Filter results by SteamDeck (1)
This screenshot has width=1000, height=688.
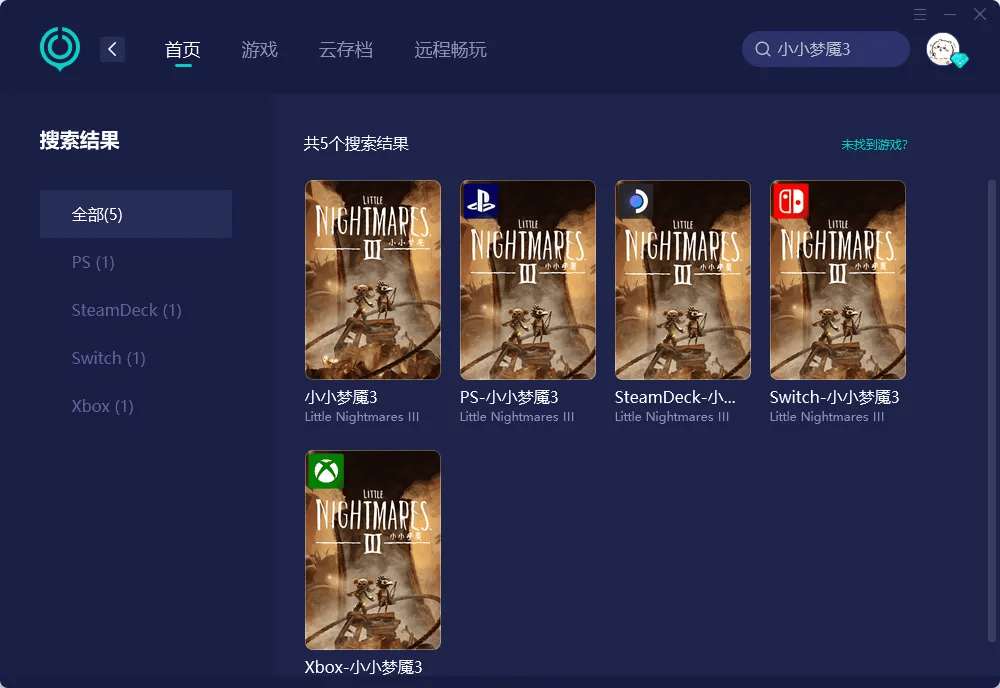pyautogui.click(x=126, y=310)
